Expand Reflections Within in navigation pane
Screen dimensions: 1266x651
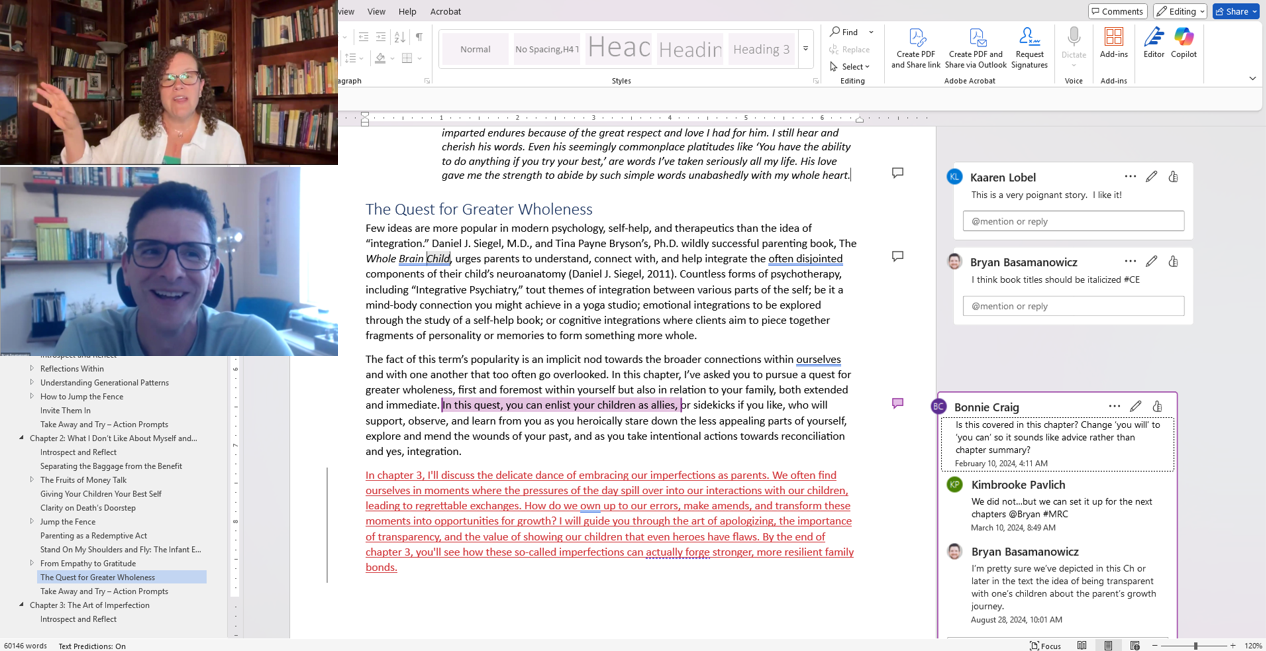[x=32, y=368]
